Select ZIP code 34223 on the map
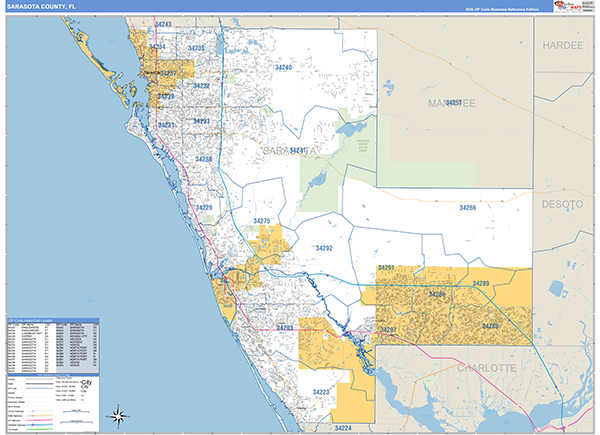Screen dimensions: 600x435 pyautogui.click(x=321, y=391)
